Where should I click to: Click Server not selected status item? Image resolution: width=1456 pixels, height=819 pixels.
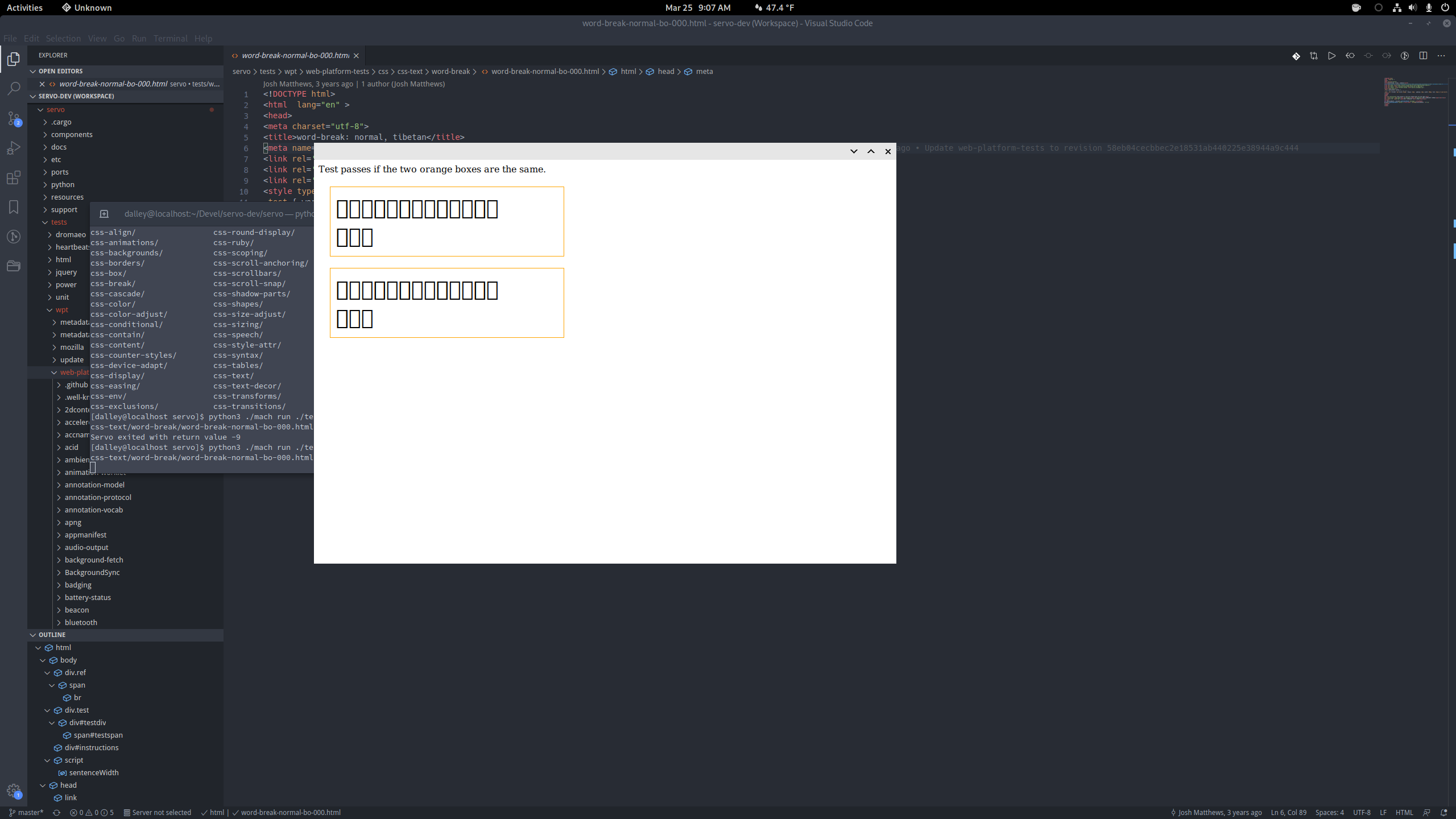158,812
